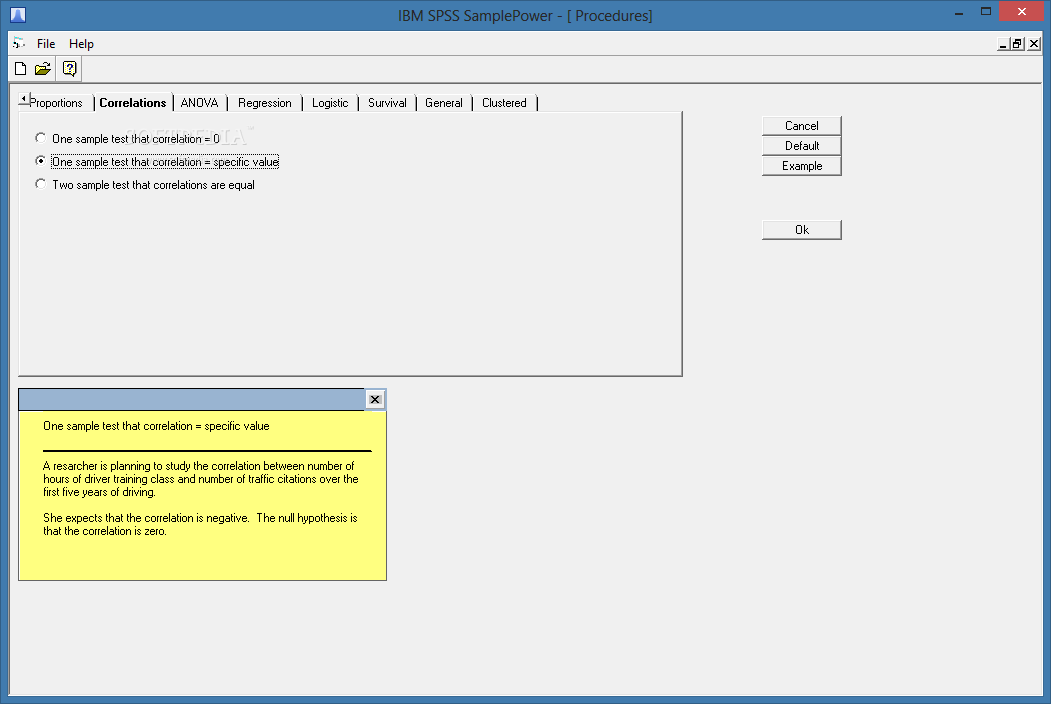Select 'One sample test that correlation = specific value'

[x=157, y=162]
